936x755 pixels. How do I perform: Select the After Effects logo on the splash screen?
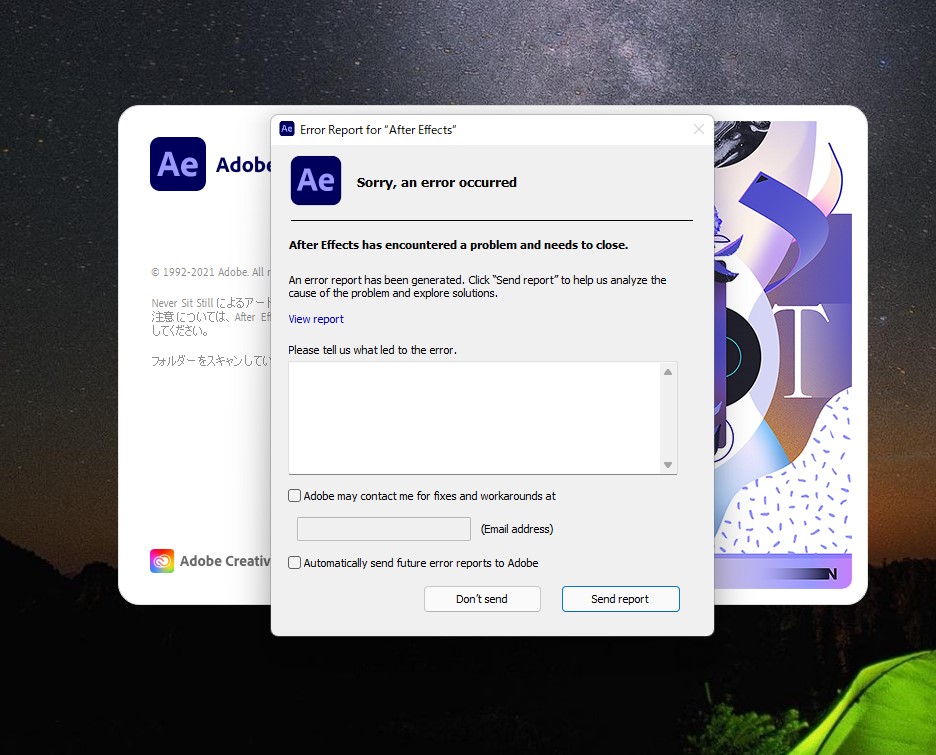click(x=177, y=164)
